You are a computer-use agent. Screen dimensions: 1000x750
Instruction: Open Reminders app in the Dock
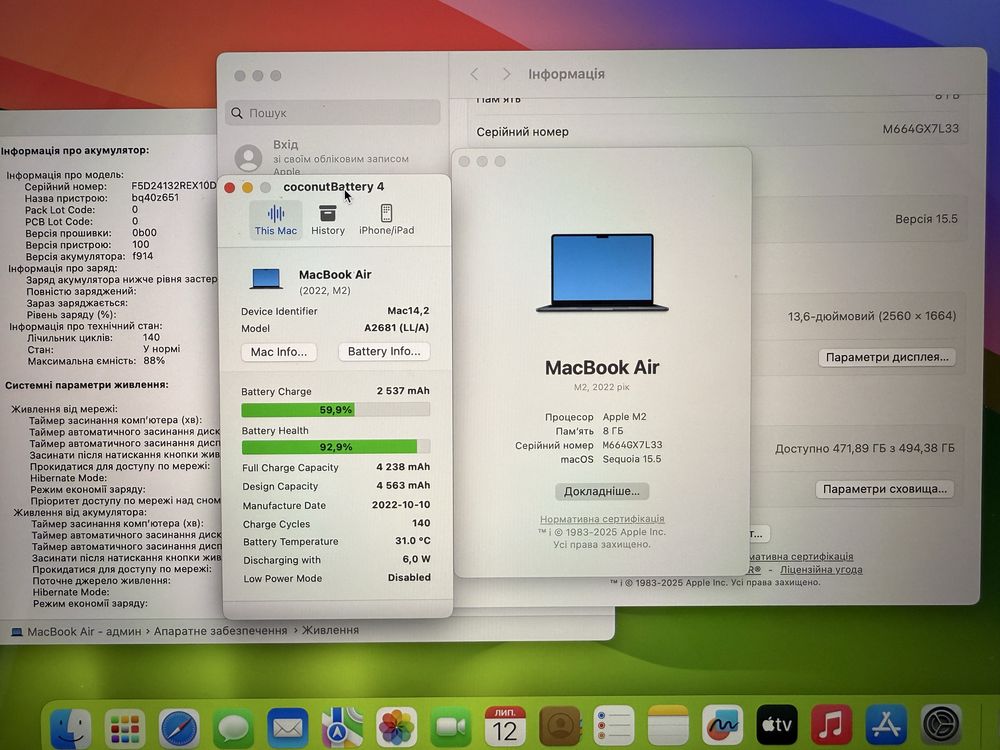[614, 726]
